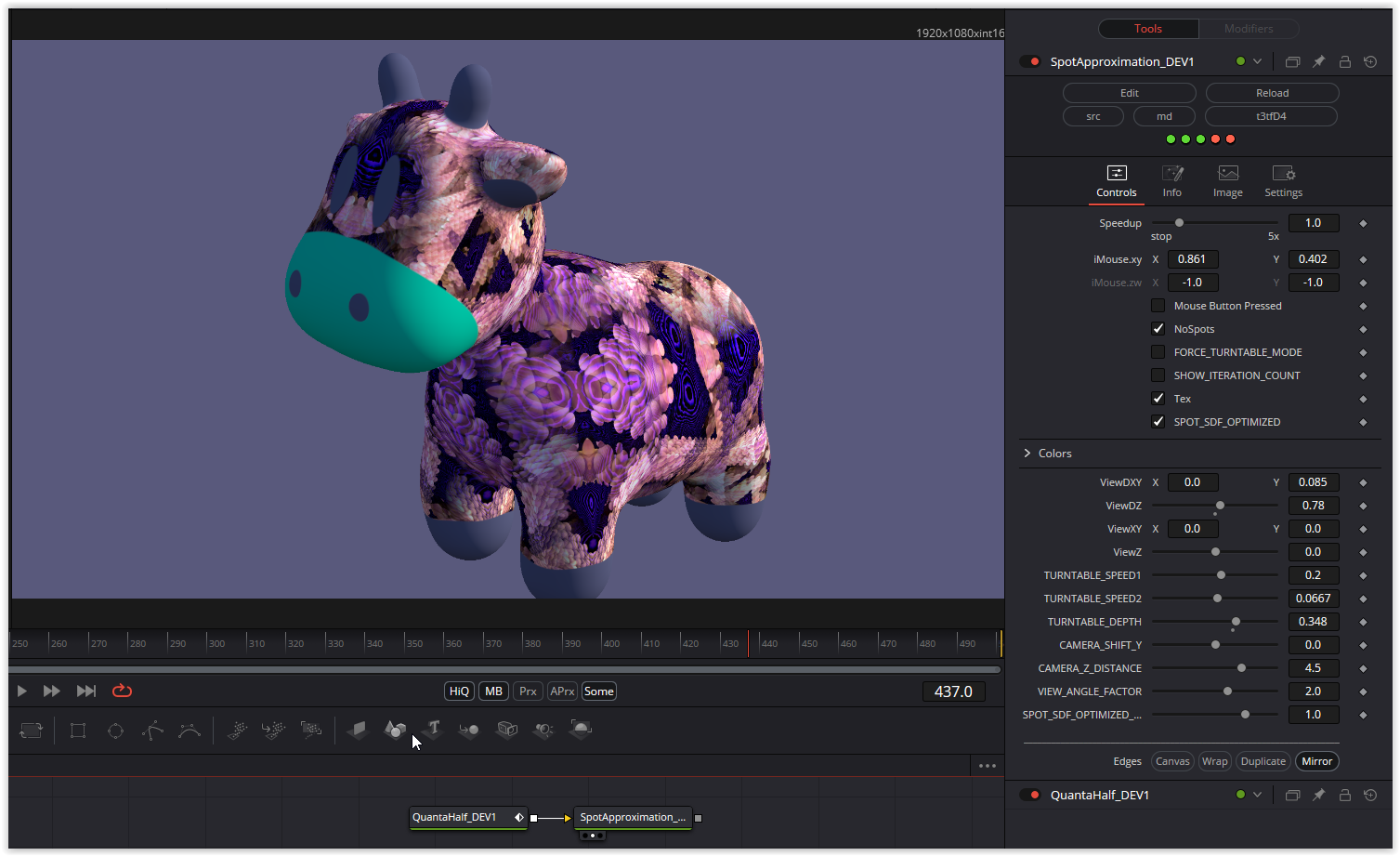Image resolution: width=1400 pixels, height=856 pixels.
Task: Expand the Colors section
Action: point(1027,454)
